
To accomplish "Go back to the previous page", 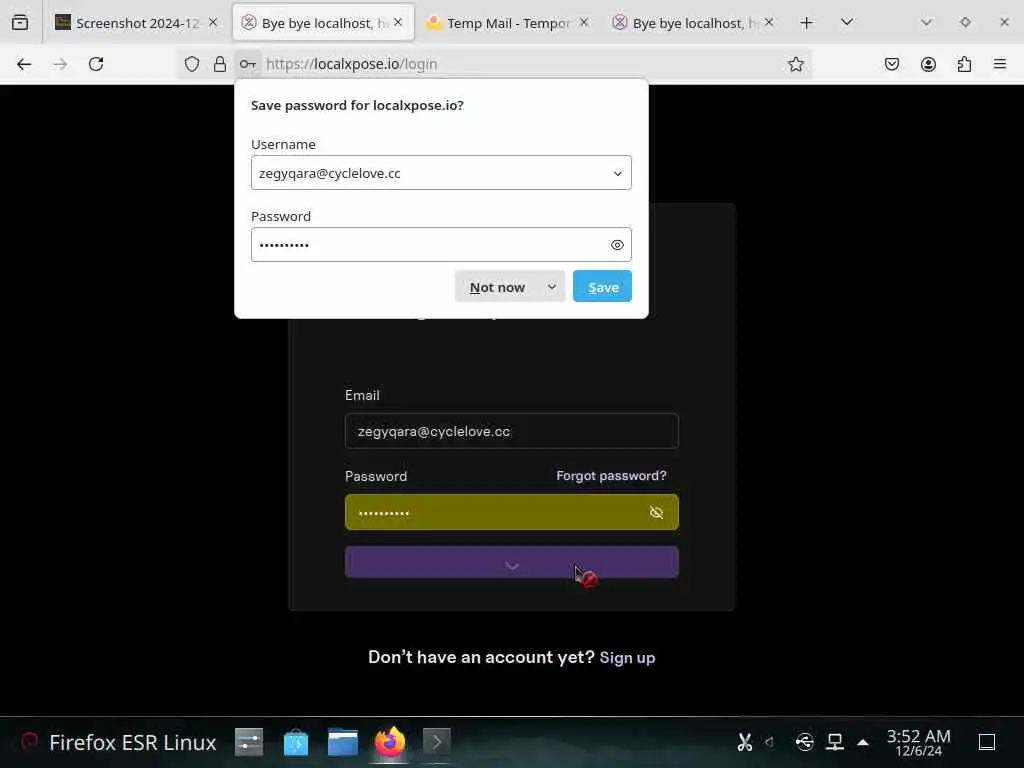I will coord(24,64).
